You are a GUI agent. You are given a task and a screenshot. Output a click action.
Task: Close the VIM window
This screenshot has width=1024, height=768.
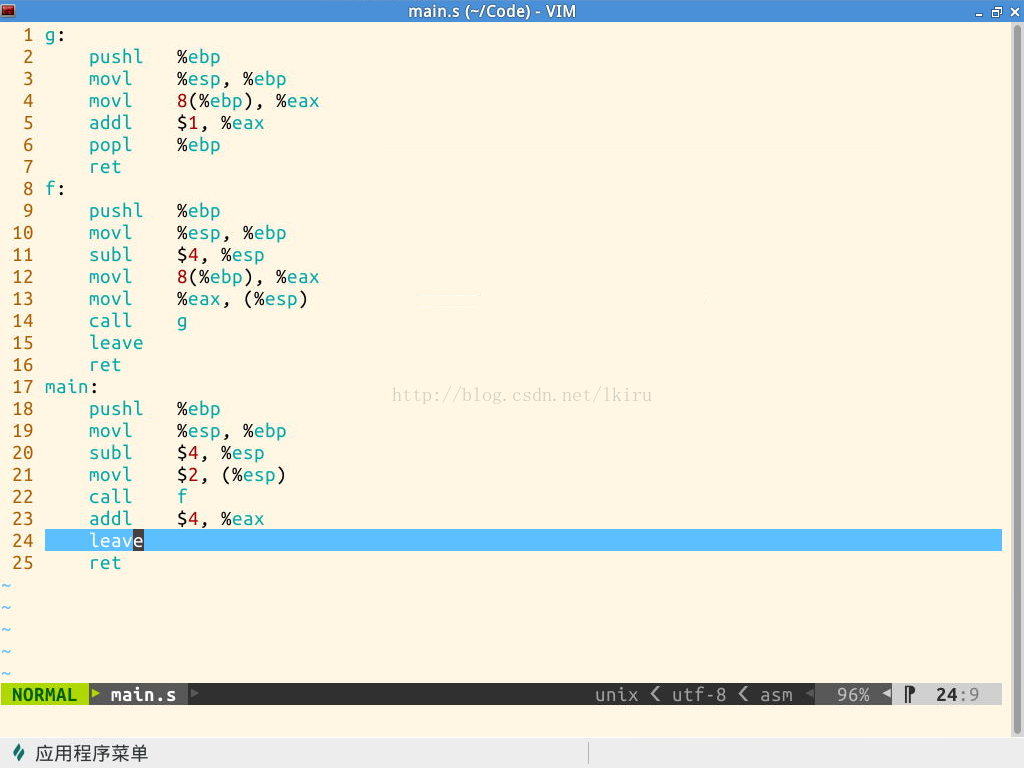pyautogui.click(x=1015, y=12)
